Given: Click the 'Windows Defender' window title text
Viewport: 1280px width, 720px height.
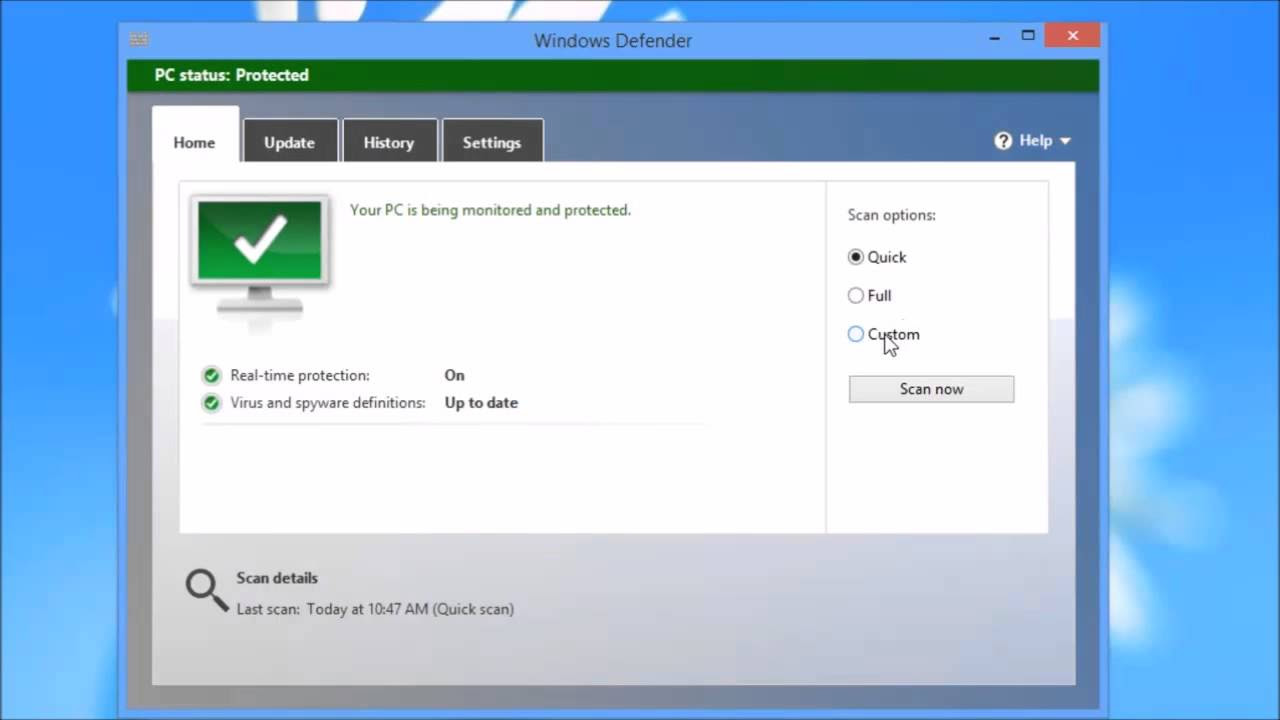Looking at the screenshot, I should coord(613,41).
